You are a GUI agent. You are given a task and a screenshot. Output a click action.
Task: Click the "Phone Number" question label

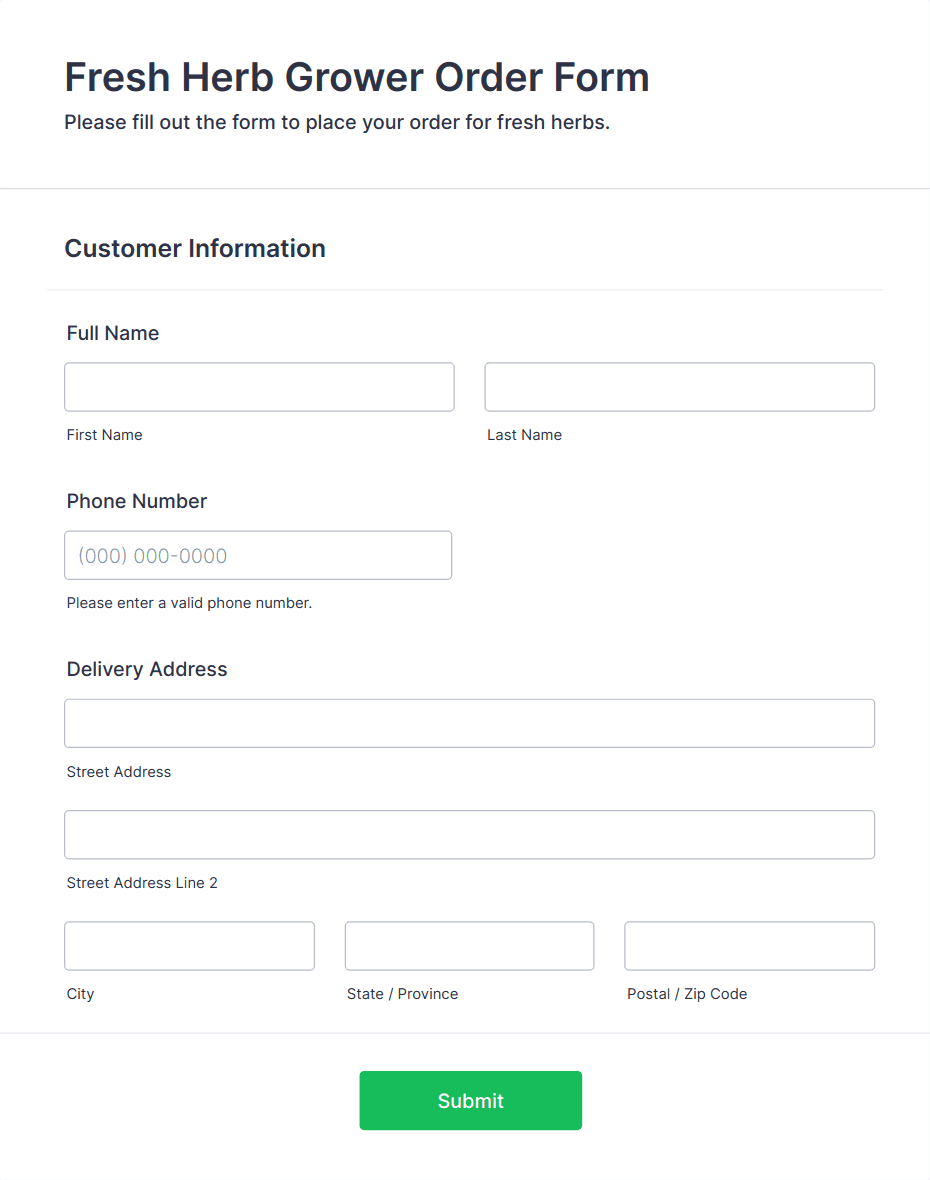click(137, 501)
